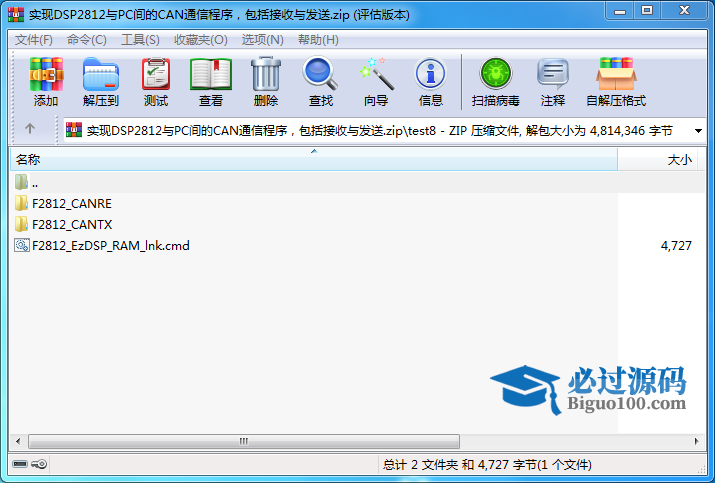Open the Options (选项) menu
Image resolution: width=715 pixels, height=483 pixels.
pos(263,40)
